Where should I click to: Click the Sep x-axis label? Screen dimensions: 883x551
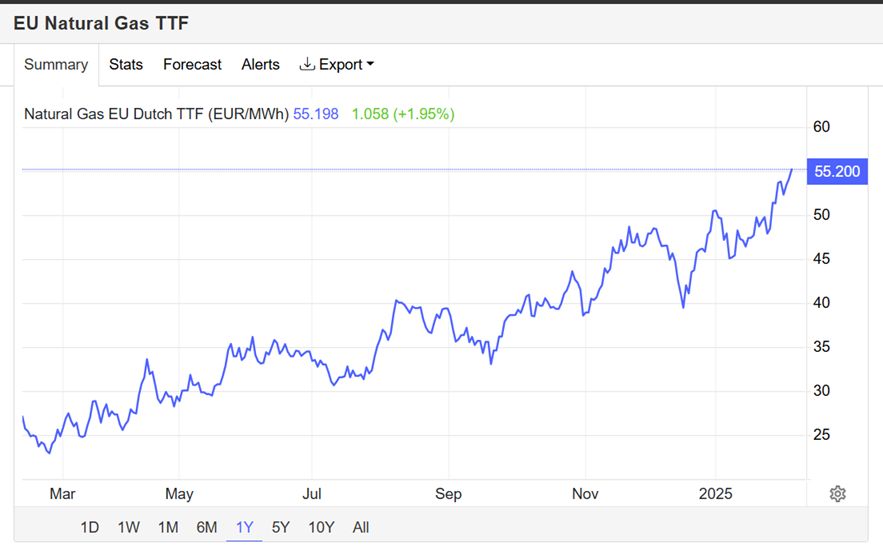tap(448, 494)
